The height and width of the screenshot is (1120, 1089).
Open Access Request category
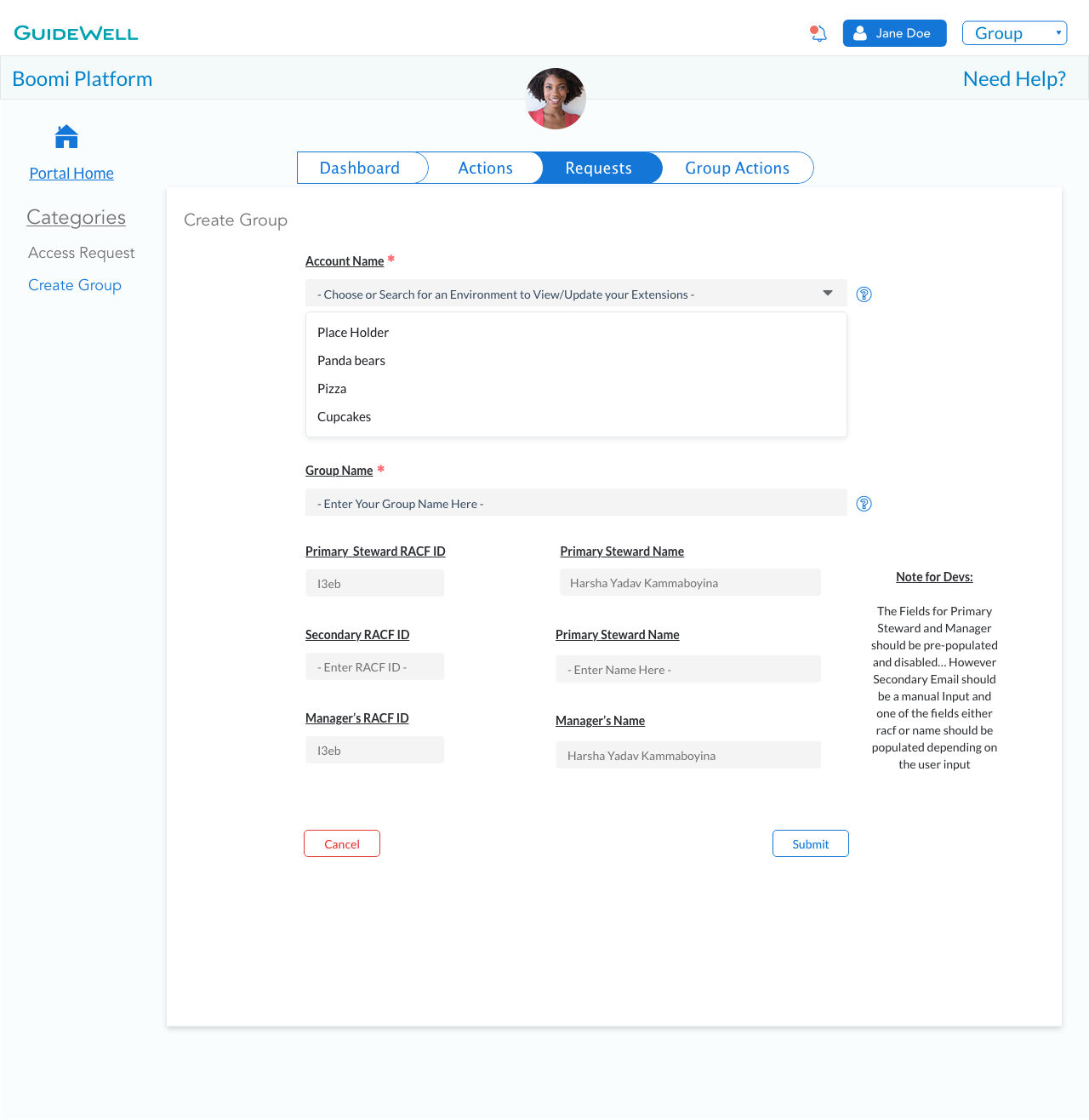(82, 253)
